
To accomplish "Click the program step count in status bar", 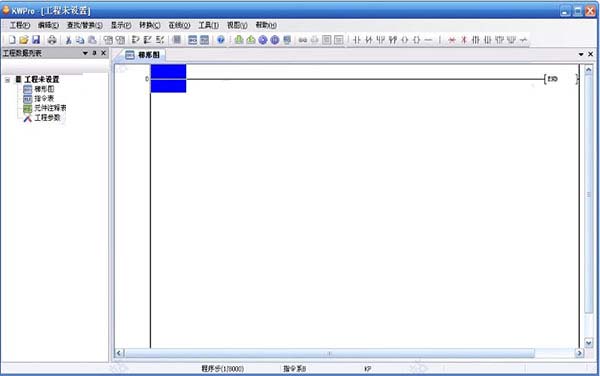I will coord(222,369).
